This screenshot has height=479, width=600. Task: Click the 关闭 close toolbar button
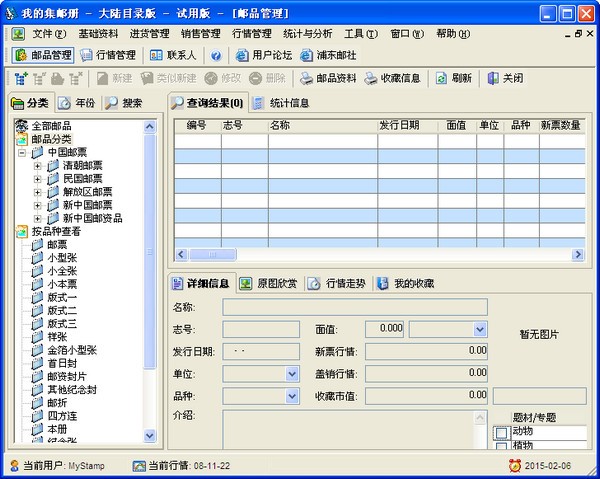(x=505, y=78)
